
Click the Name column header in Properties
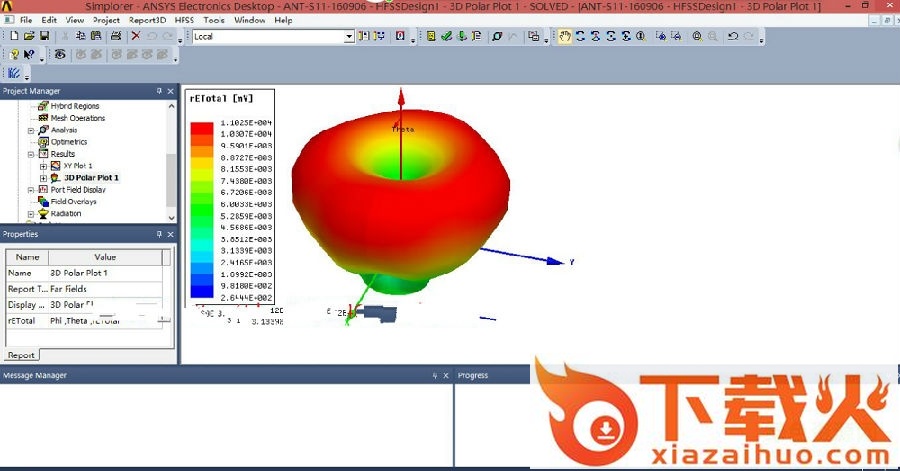[x=27, y=257]
